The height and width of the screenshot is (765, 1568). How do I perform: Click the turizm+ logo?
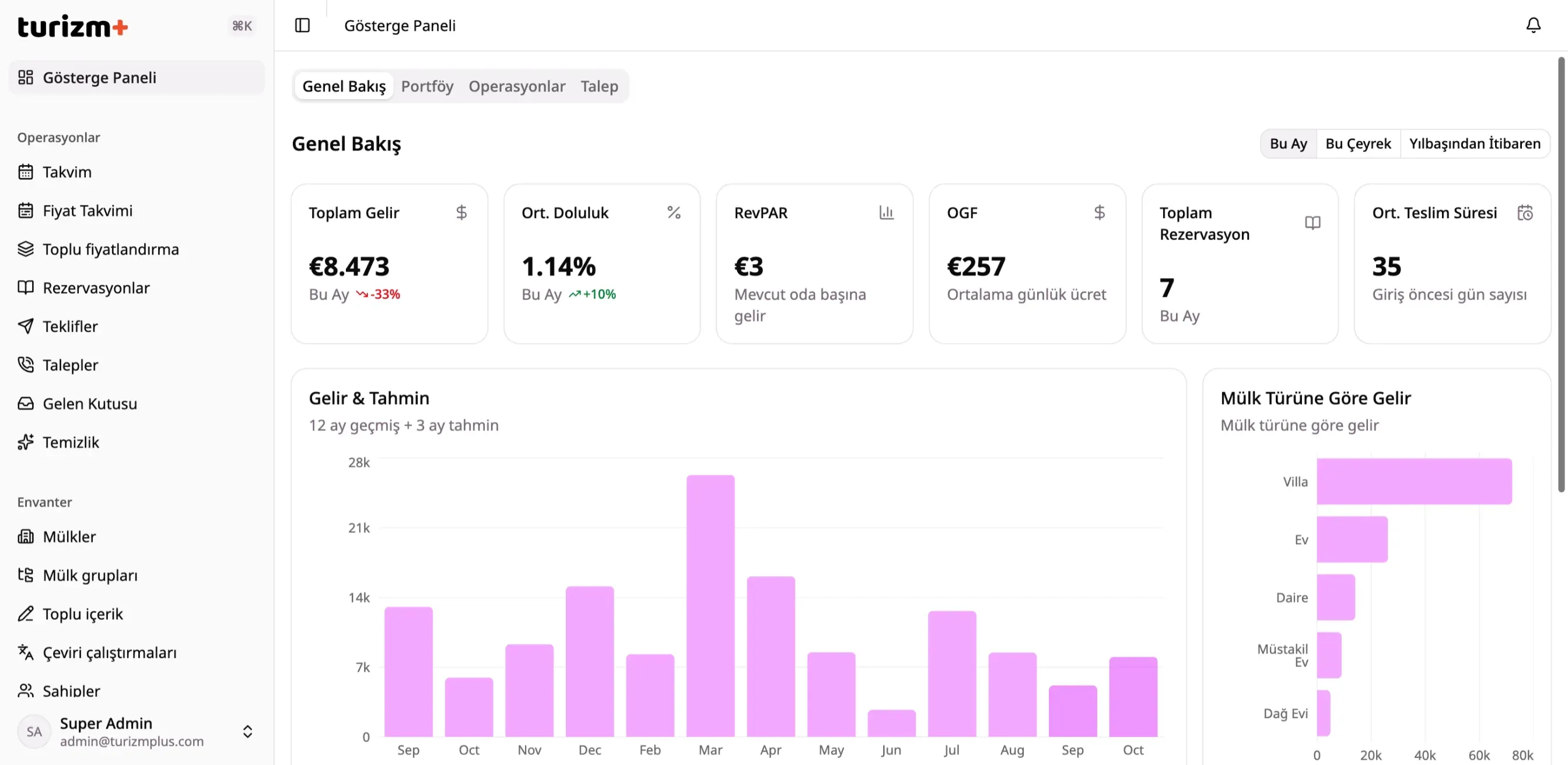(x=72, y=26)
